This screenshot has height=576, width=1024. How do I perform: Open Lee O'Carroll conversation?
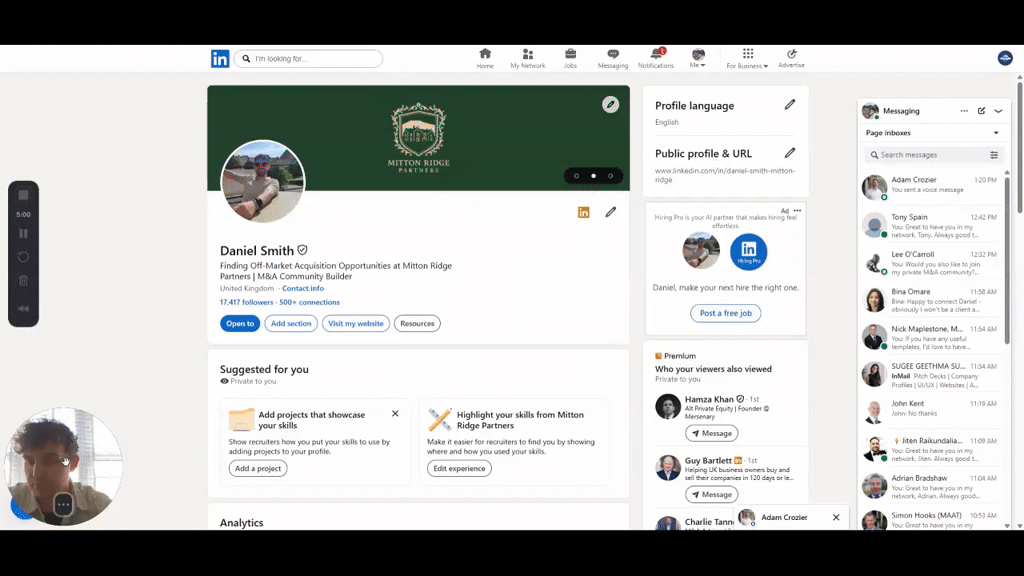(x=931, y=262)
